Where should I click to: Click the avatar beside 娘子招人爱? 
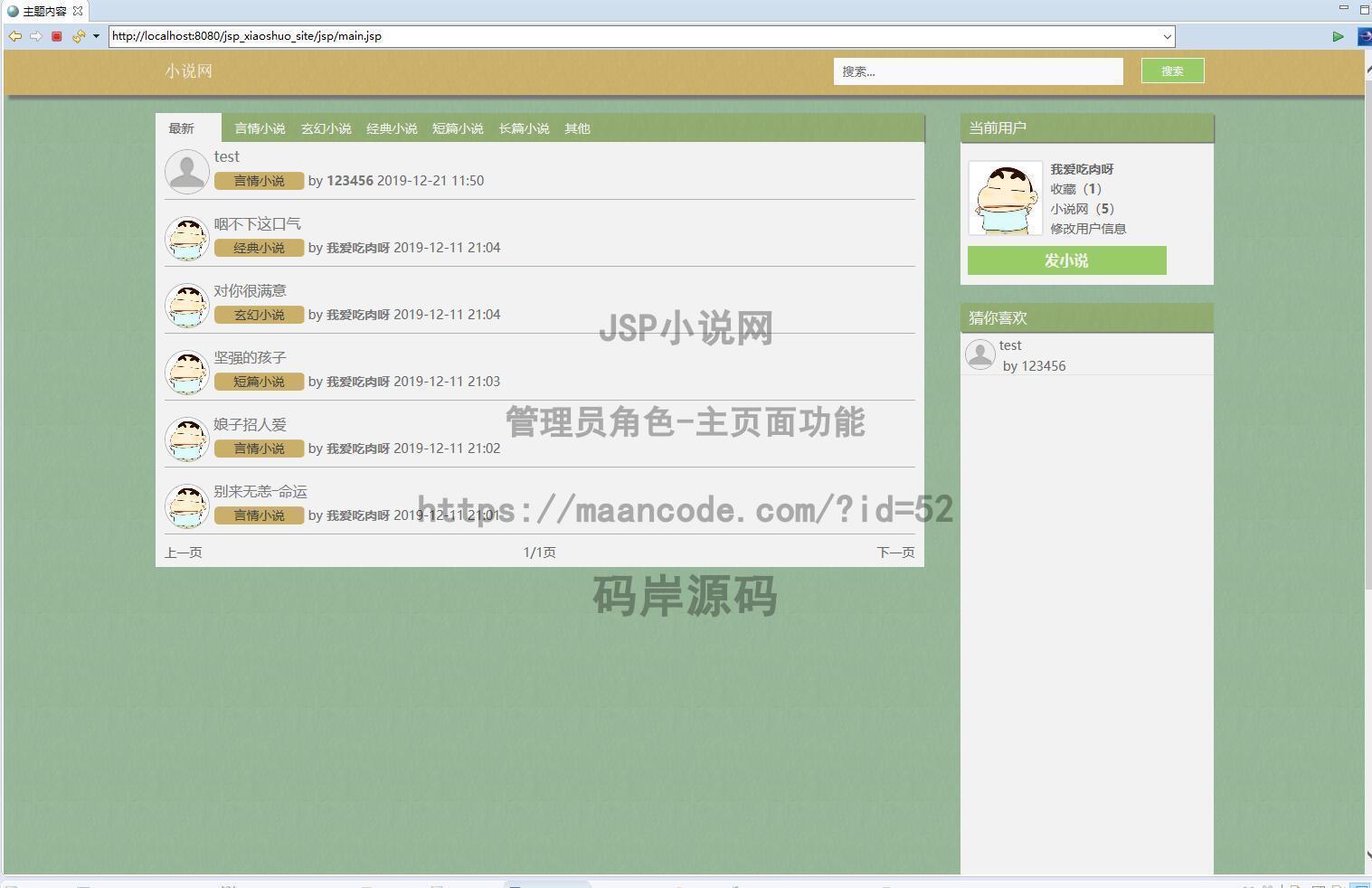pos(187,439)
